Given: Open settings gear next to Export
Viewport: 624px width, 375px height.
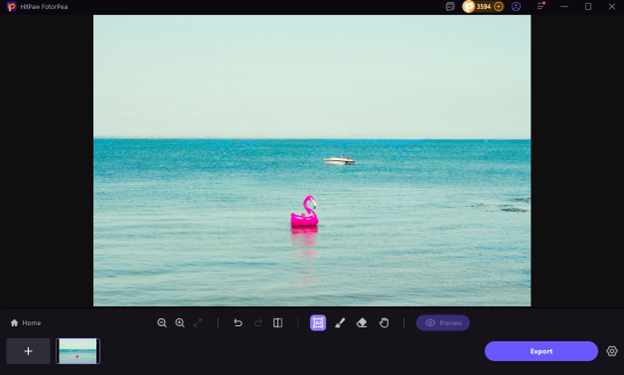Looking at the screenshot, I should coord(612,351).
